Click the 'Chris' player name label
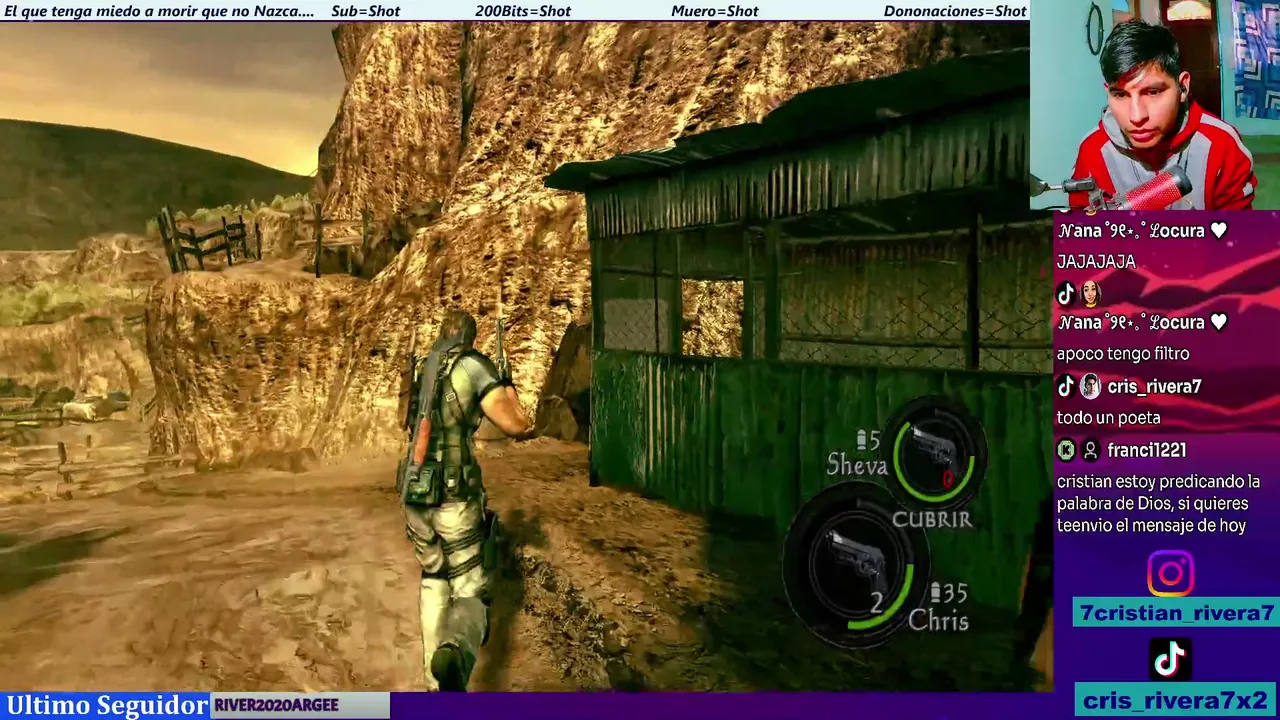The width and height of the screenshot is (1280, 720). point(938,621)
